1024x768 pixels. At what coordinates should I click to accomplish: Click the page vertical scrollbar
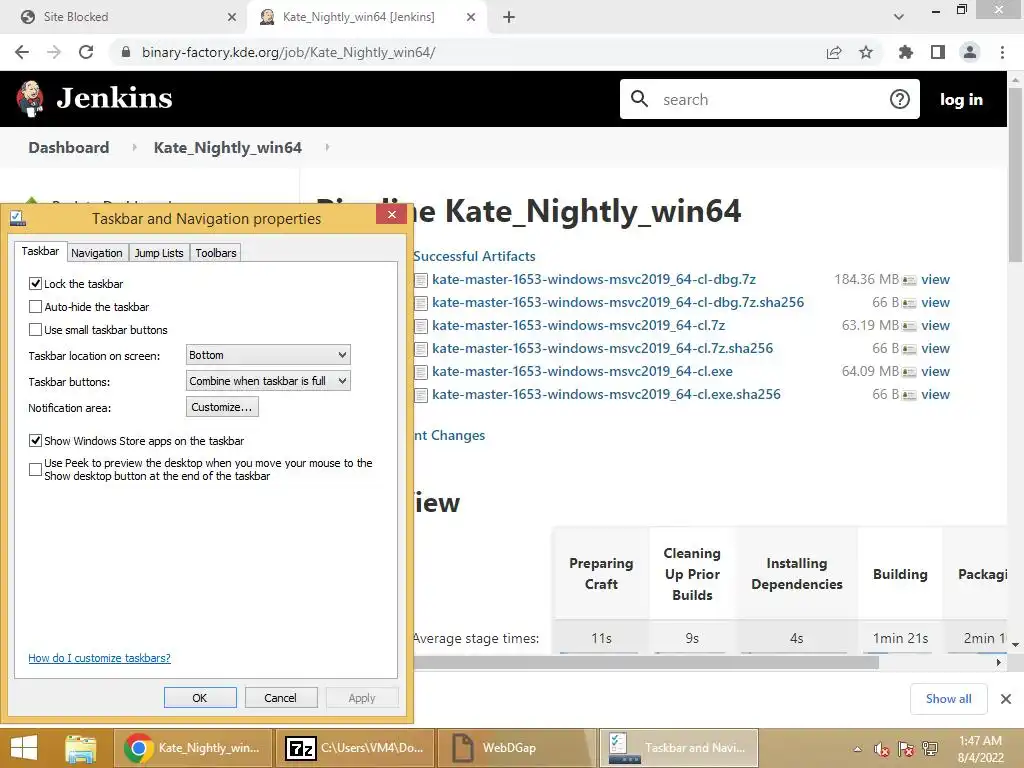click(x=1015, y=173)
